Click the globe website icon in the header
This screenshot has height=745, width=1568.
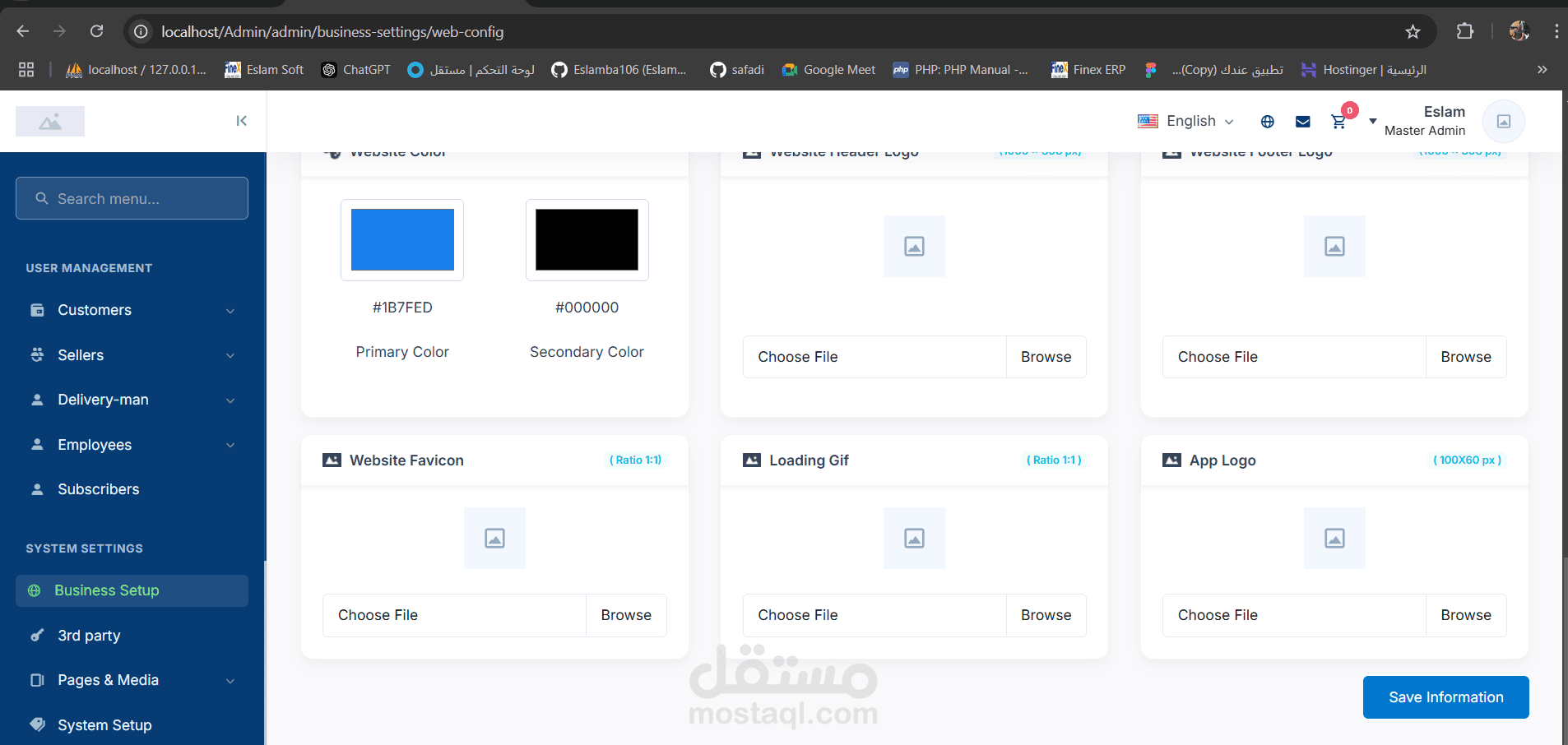tap(1268, 122)
